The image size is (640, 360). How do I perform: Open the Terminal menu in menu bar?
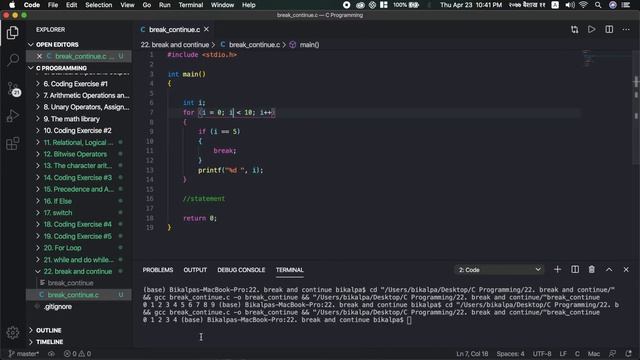[x=191, y=5]
